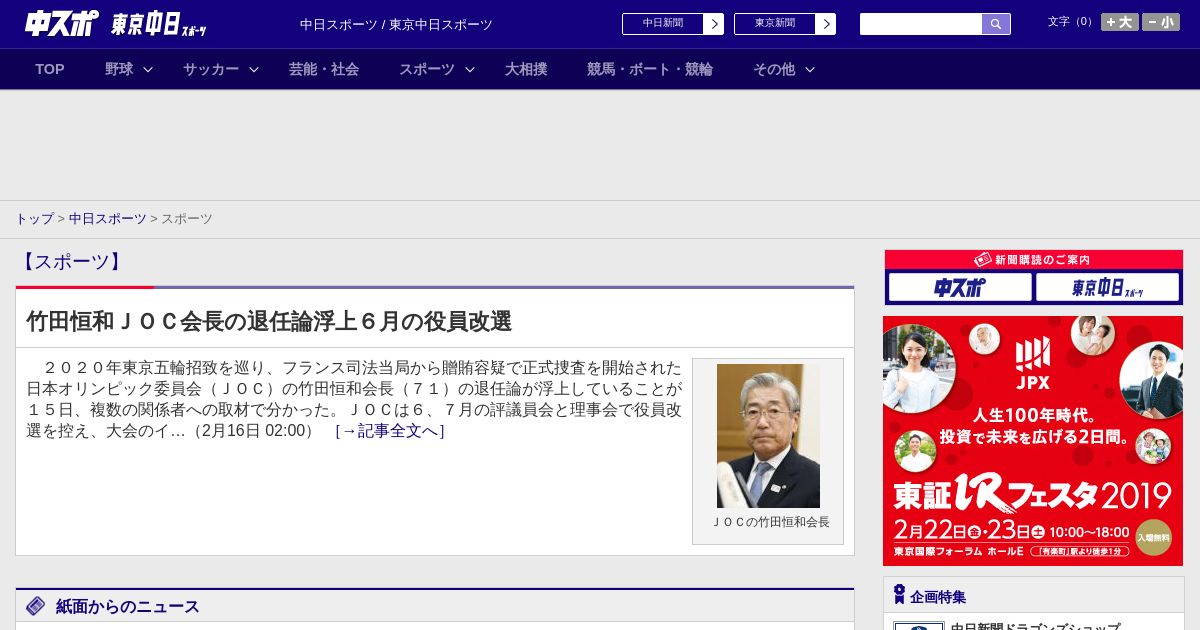Click the ＪＯＣの竹田恒和会長 photo caption
The width and height of the screenshot is (1200, 630).
770,522
